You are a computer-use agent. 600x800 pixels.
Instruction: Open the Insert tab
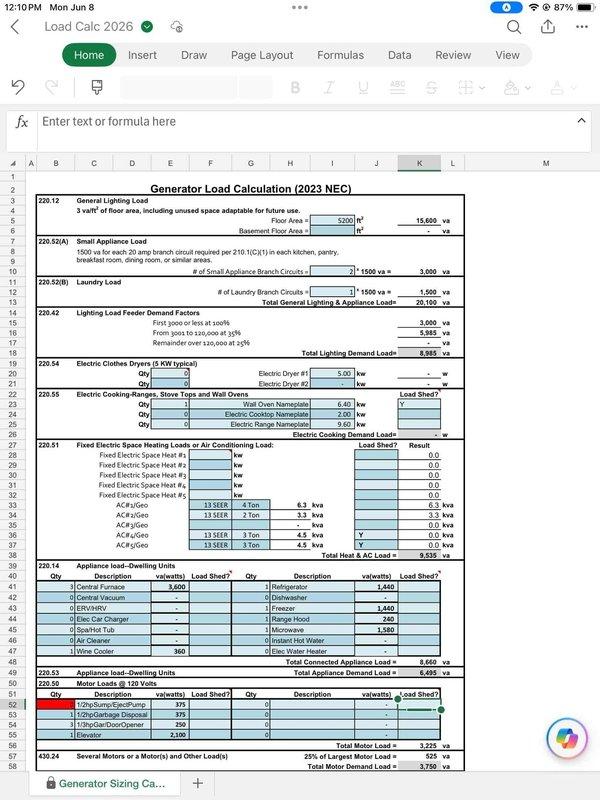pyautogui.click(x=142, y=55)
